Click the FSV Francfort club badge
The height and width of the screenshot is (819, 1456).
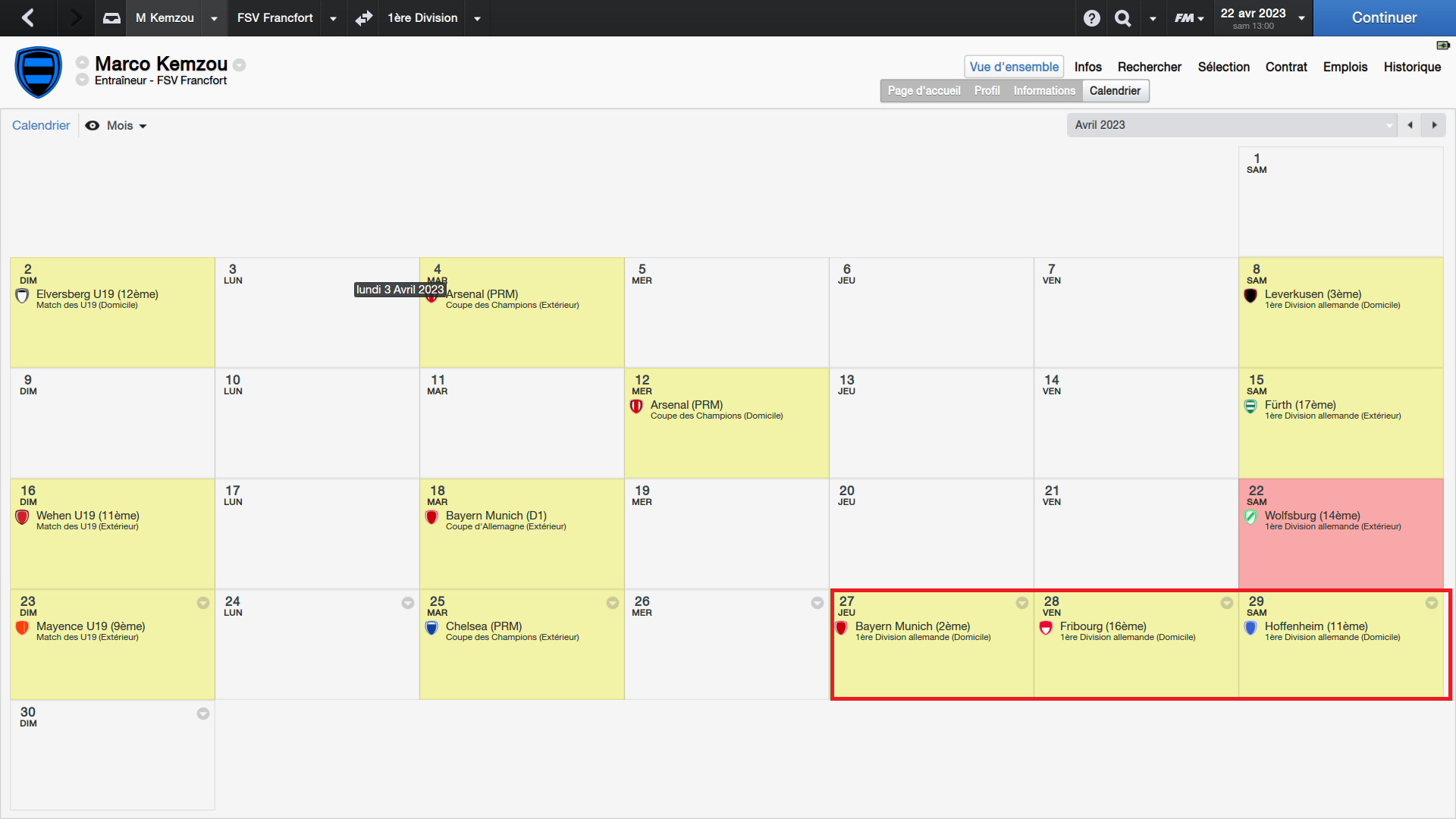(x=39, y=73)
